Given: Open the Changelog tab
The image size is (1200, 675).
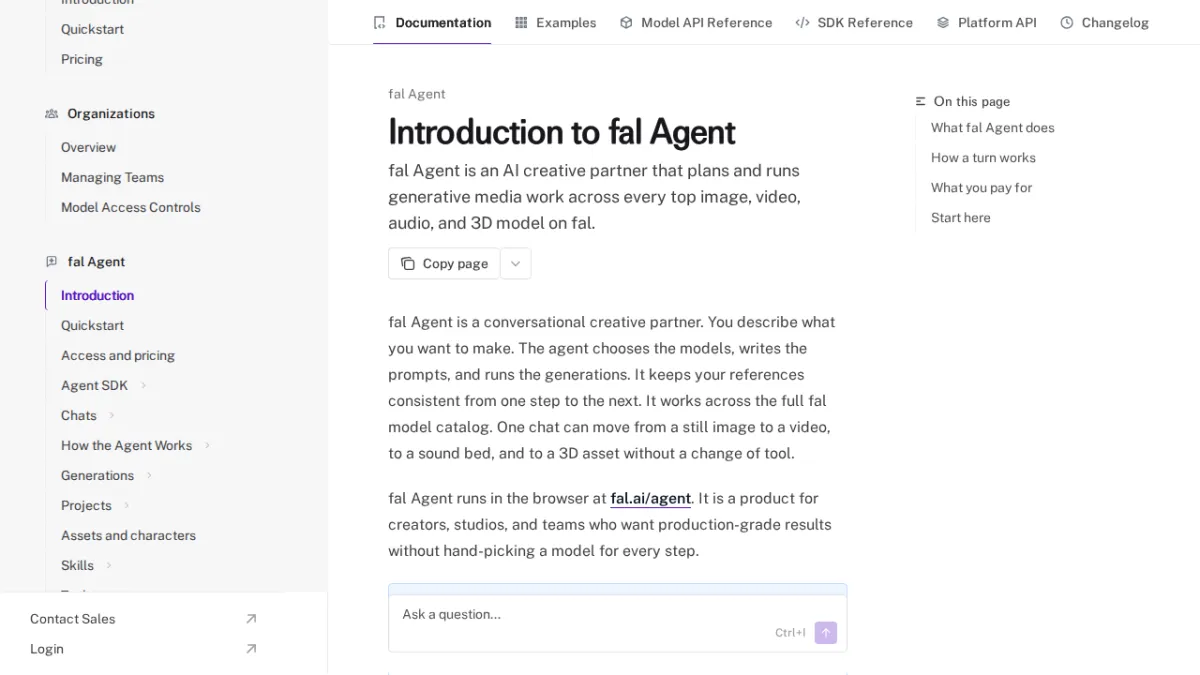Looking at the screenshot, I should coord(1104,22).
